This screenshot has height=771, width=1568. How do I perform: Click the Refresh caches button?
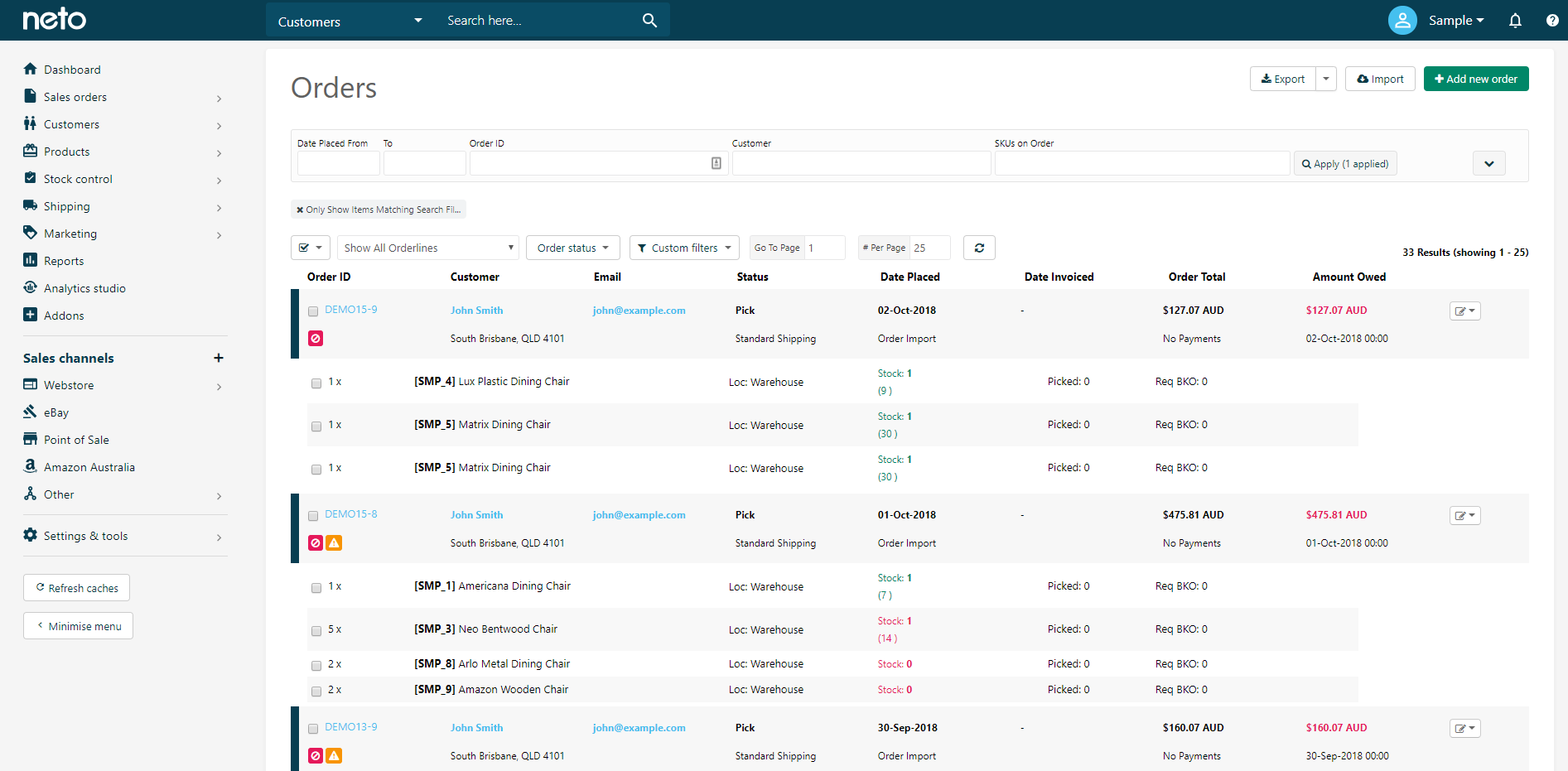coord(76,588)
